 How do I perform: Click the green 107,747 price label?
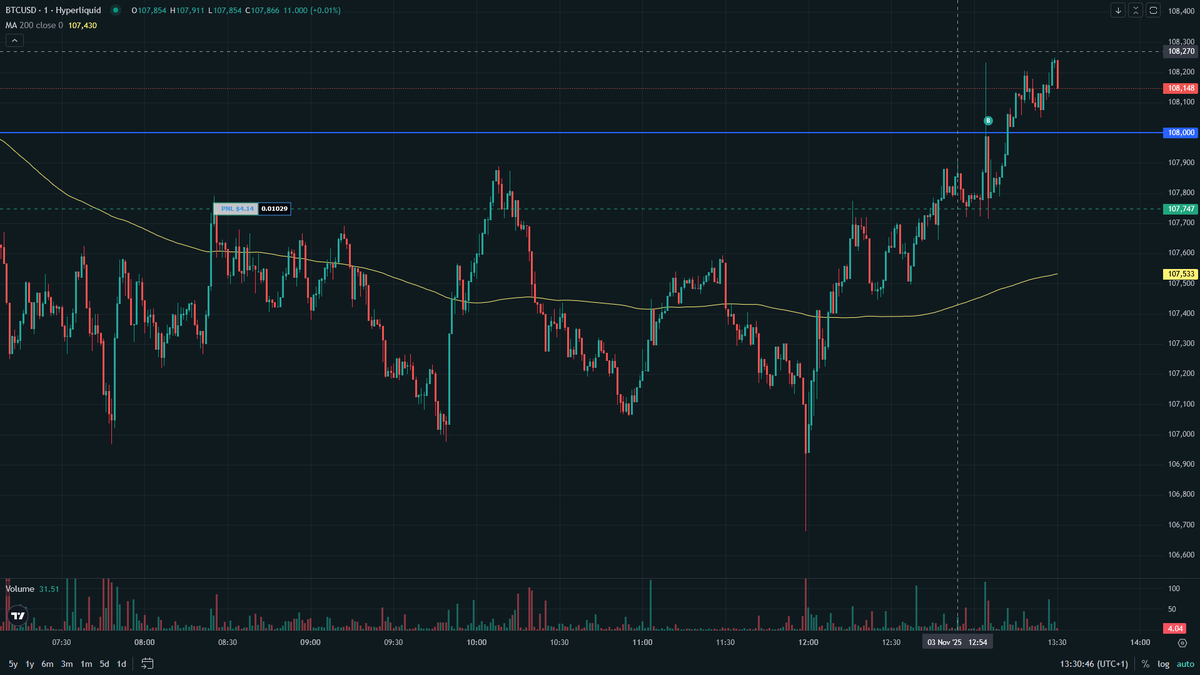[1181, 209]
